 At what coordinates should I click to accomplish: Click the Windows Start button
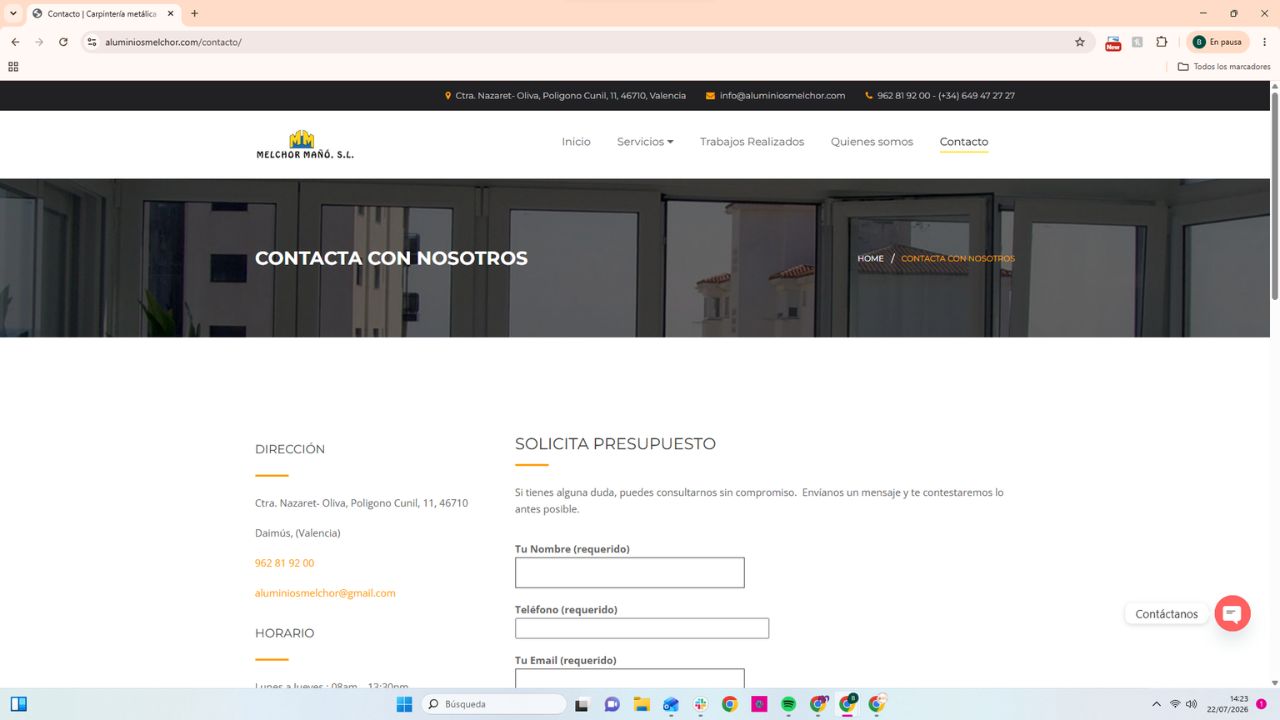click(x=404, y=704)
